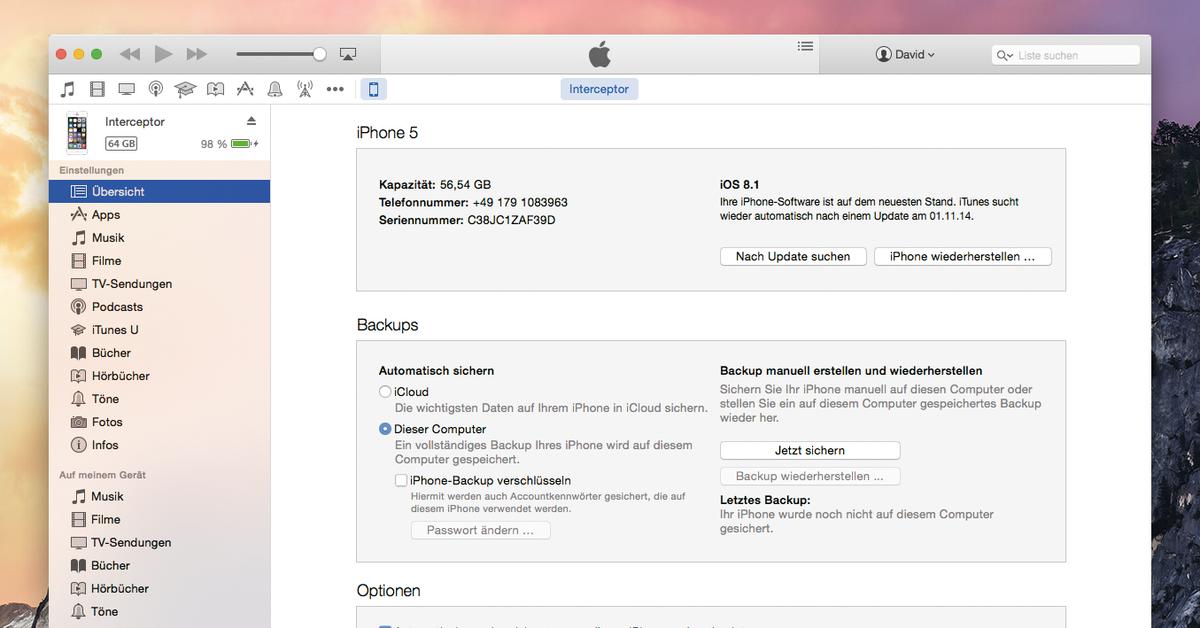Screen dimensions: 1200x628
Task: Open the Music library icon
Action: (x=68, y=89)
